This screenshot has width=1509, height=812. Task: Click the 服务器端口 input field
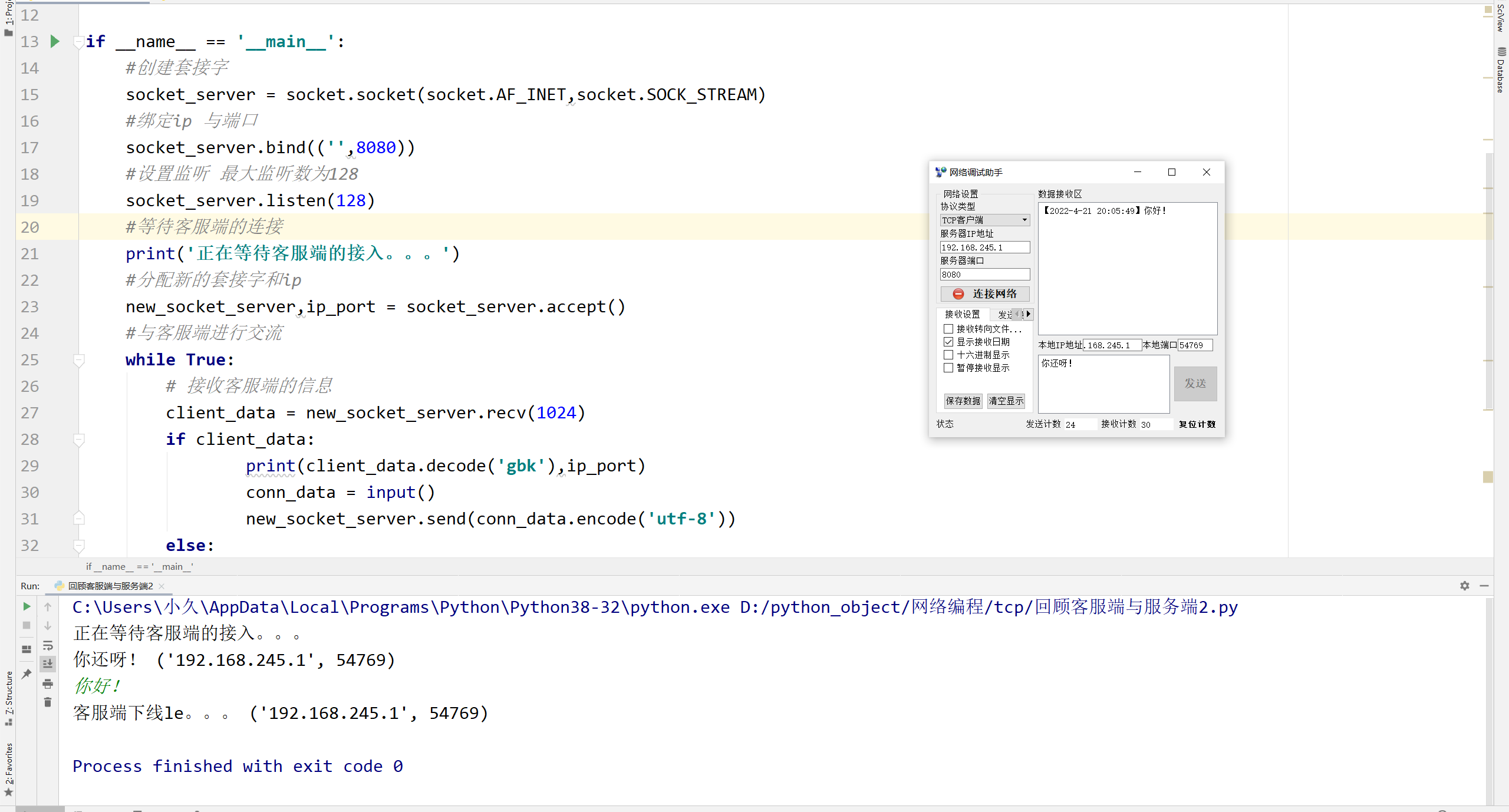[984, 275]
